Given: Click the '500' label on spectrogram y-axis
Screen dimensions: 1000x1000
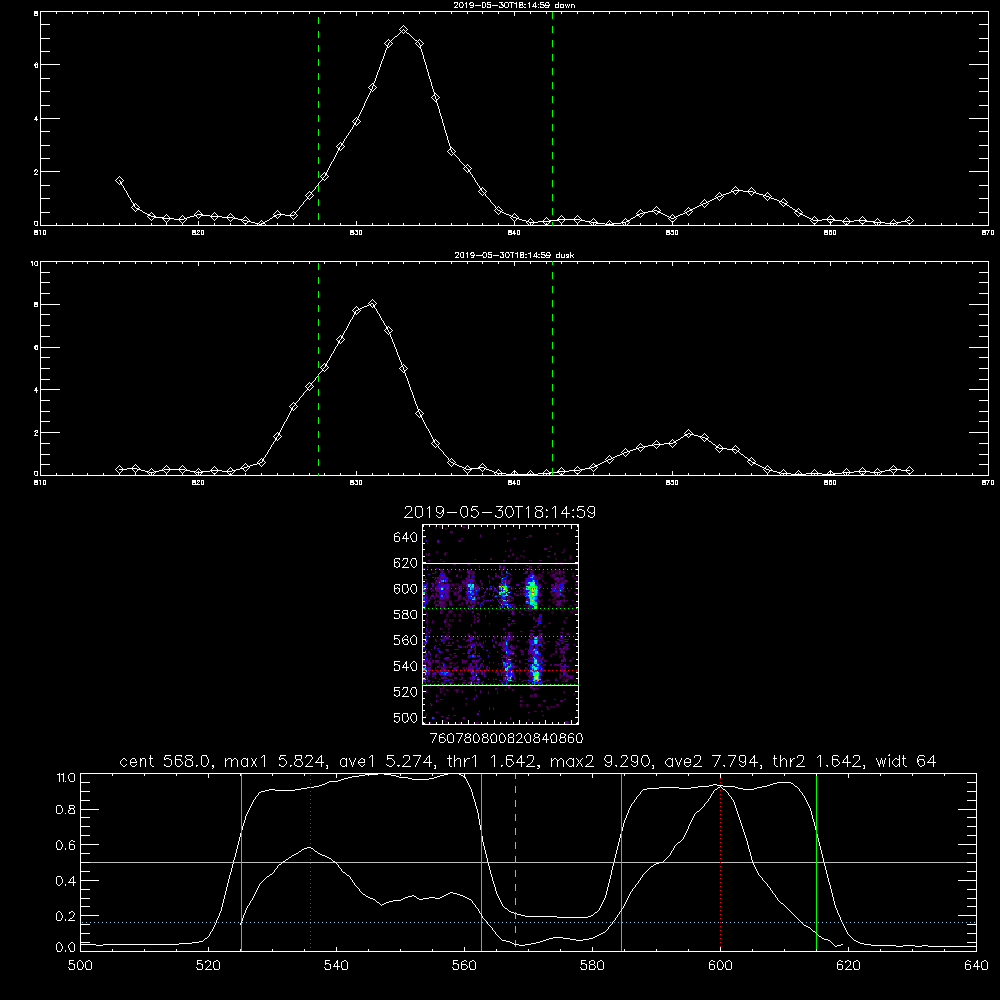Looking at the screenshot, I should 405,717.
